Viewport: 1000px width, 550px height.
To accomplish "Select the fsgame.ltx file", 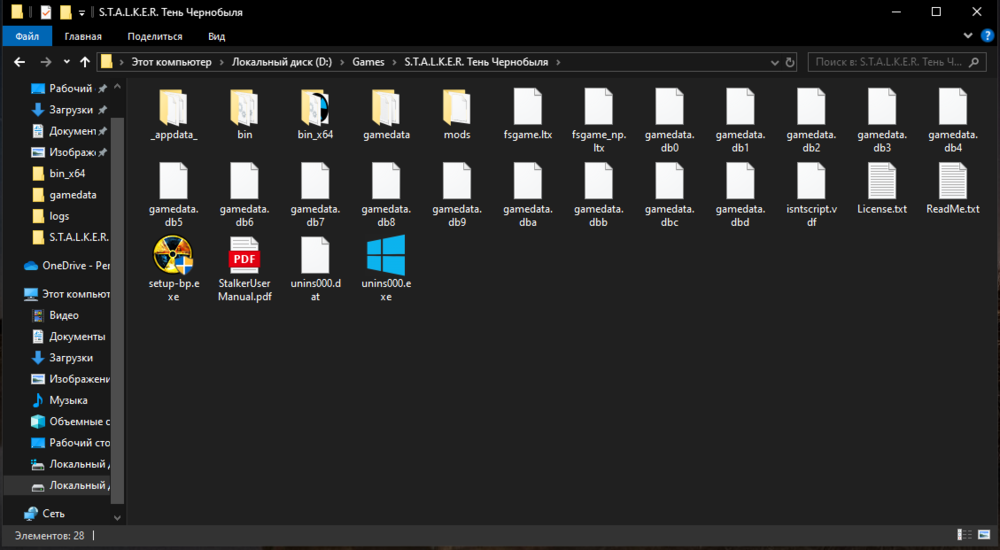I will (527, 107).
